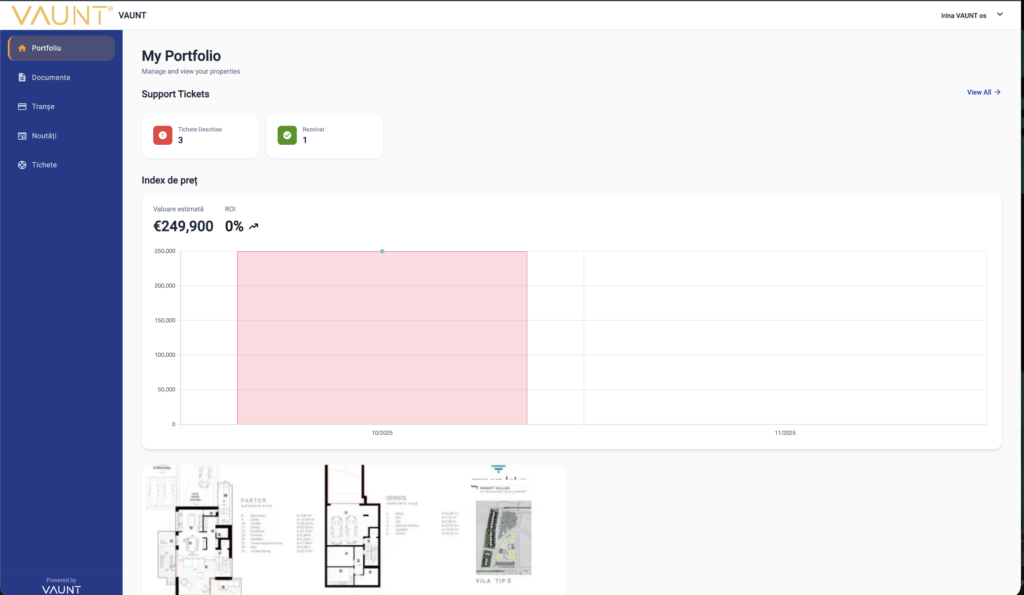Click the Tichete support icon

click(x=22, y=164)
